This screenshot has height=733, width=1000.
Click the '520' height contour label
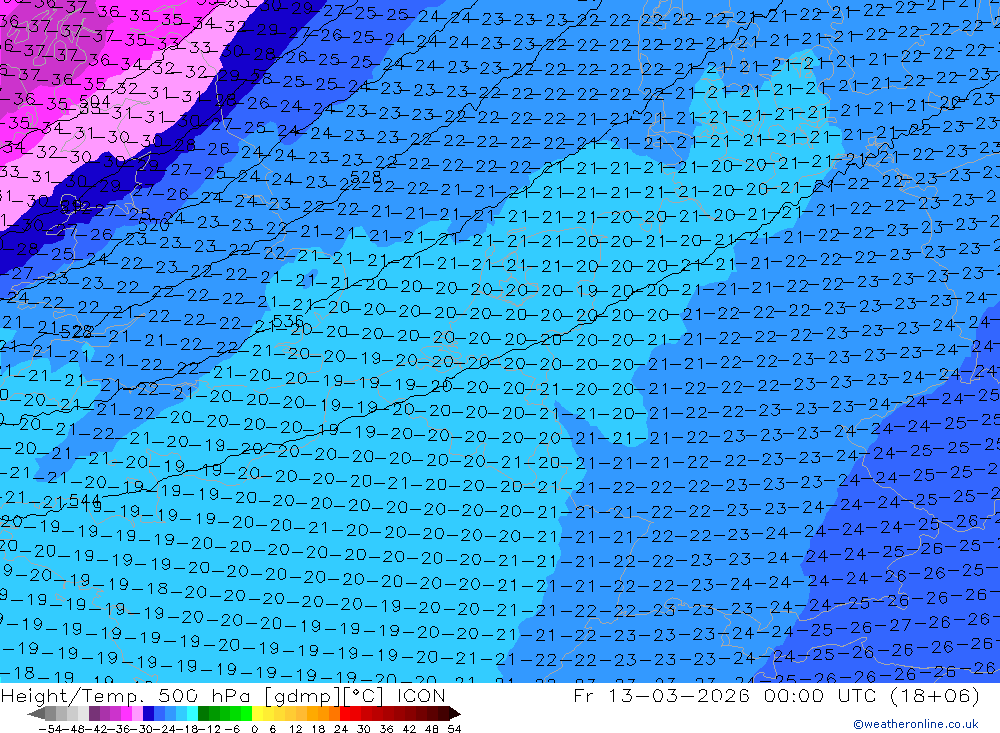(154, 225)
